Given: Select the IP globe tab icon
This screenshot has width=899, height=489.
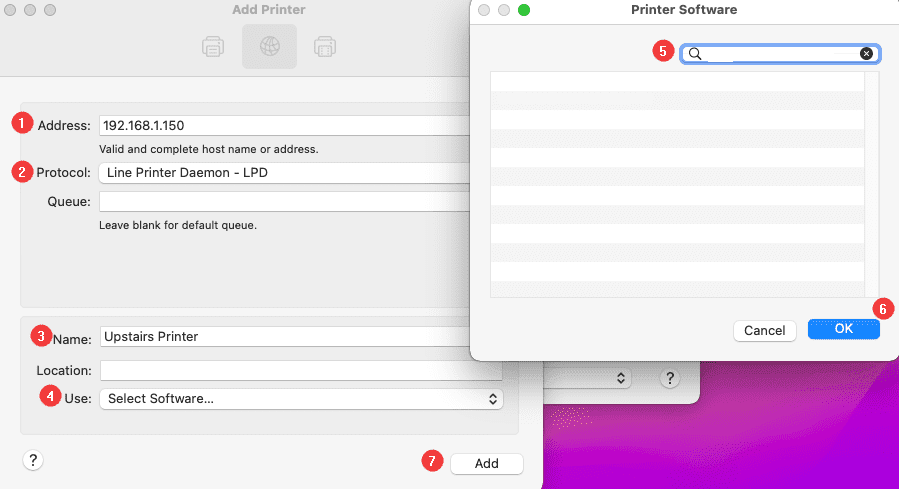Looking at the screenshot, I should pos(269,46).
